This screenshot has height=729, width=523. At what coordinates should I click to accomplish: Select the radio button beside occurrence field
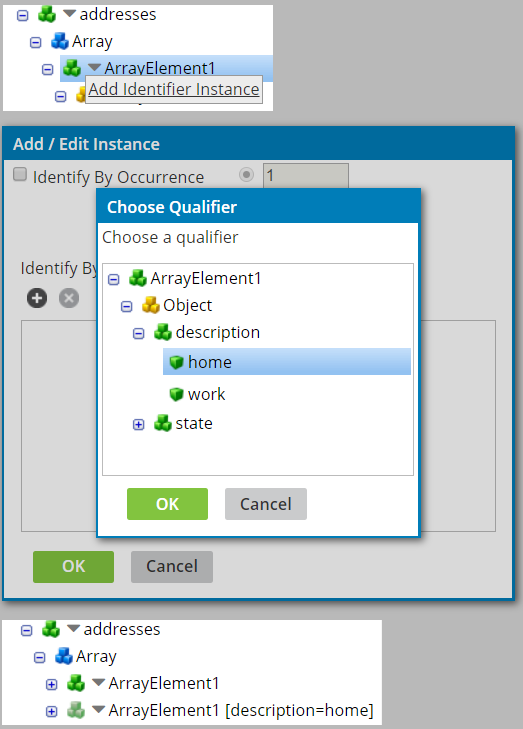(x=246, y=175)
